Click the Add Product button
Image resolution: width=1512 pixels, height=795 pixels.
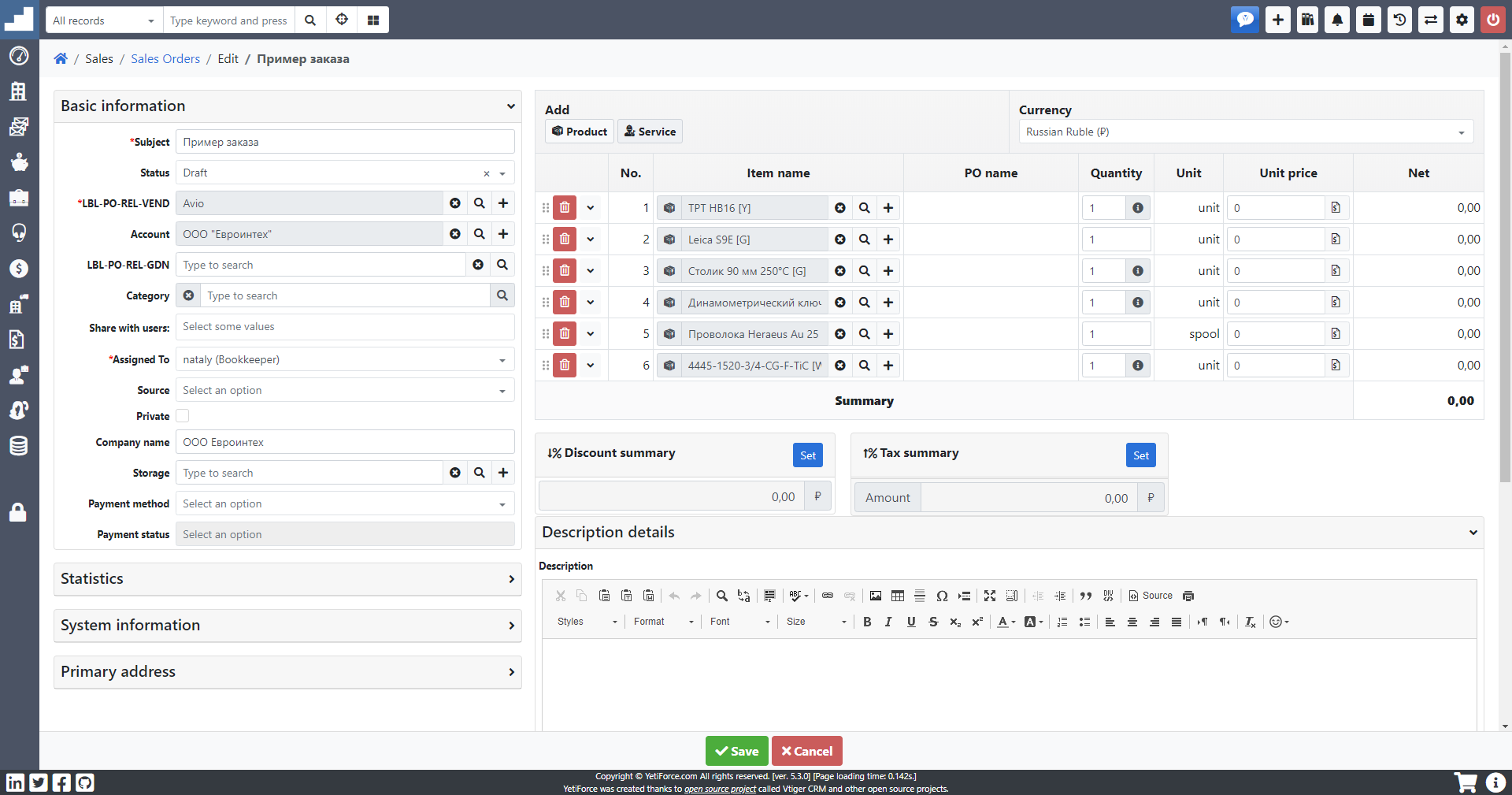click(x=580, y=132)
